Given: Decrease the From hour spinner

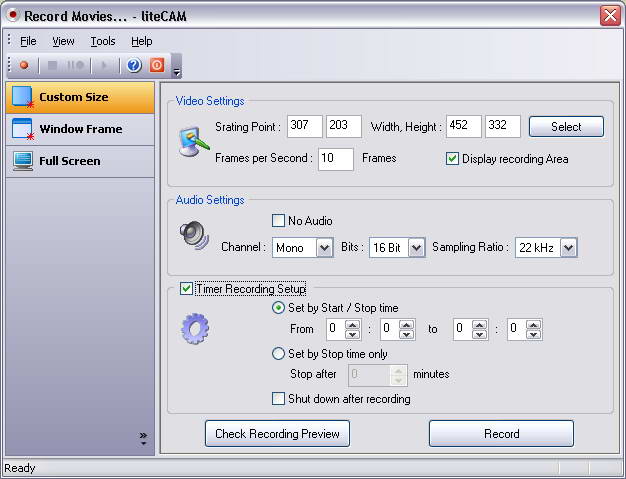Looking at the screenshot, I should coord(353,334).
